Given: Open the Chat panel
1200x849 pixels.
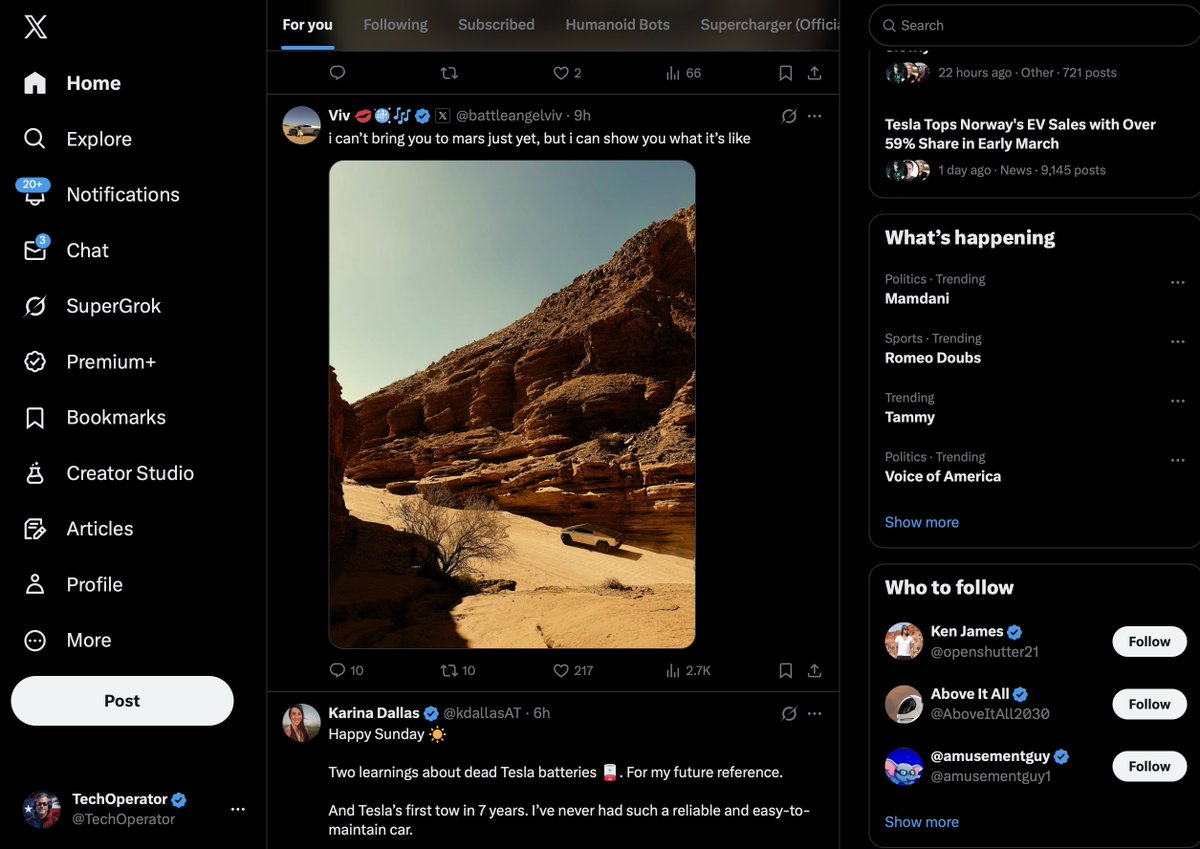Looking at the screenshot, I should tap(87, 250).
